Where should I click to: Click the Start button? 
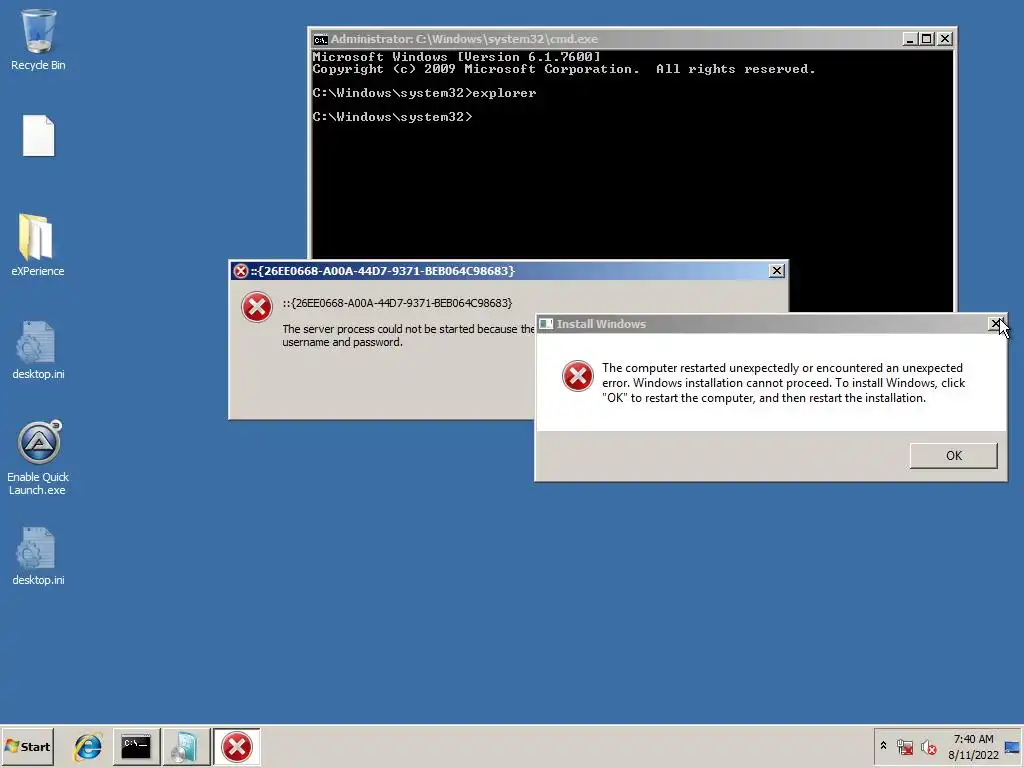(x=27, y=746)
